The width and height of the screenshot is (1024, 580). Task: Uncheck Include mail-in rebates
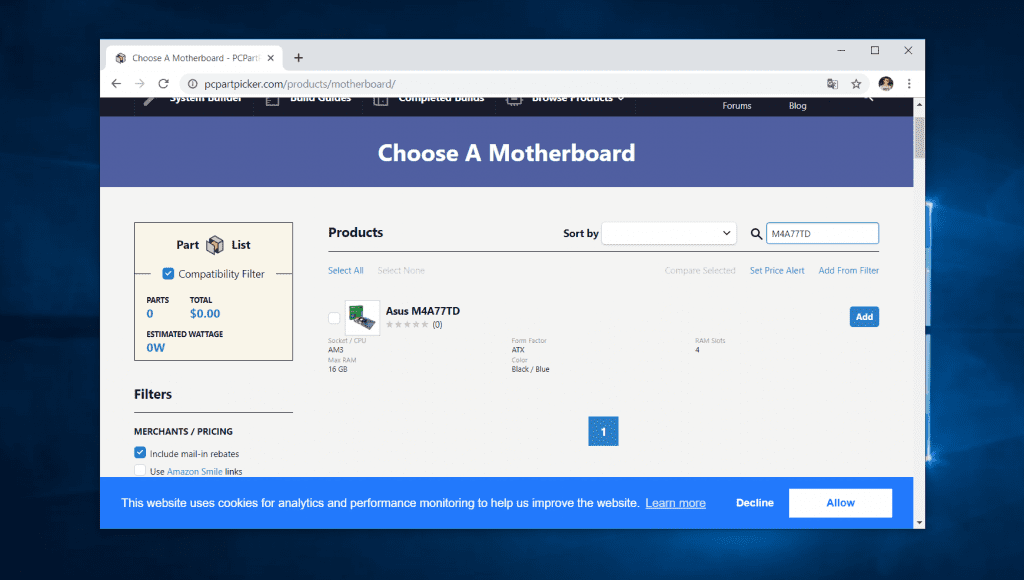tap(140, 453)
